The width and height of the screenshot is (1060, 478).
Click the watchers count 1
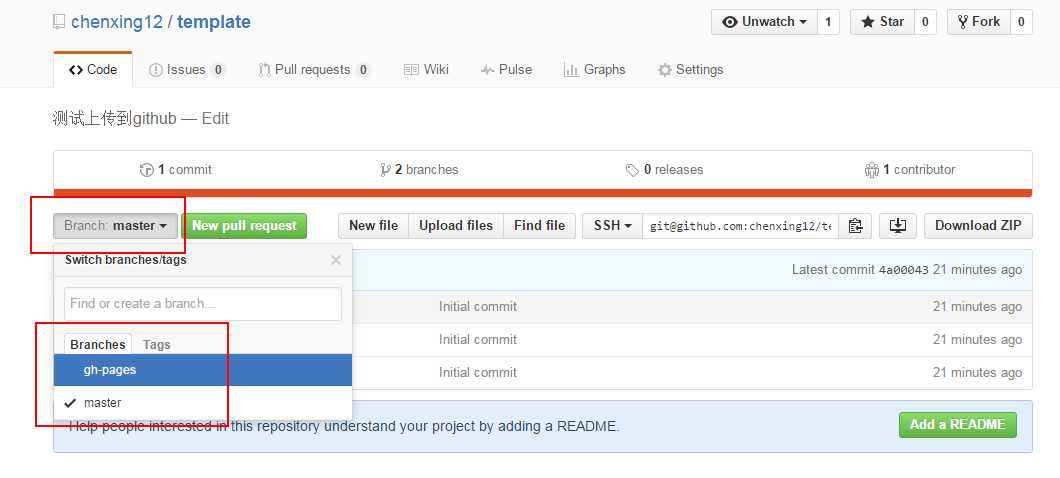[828, 22]
